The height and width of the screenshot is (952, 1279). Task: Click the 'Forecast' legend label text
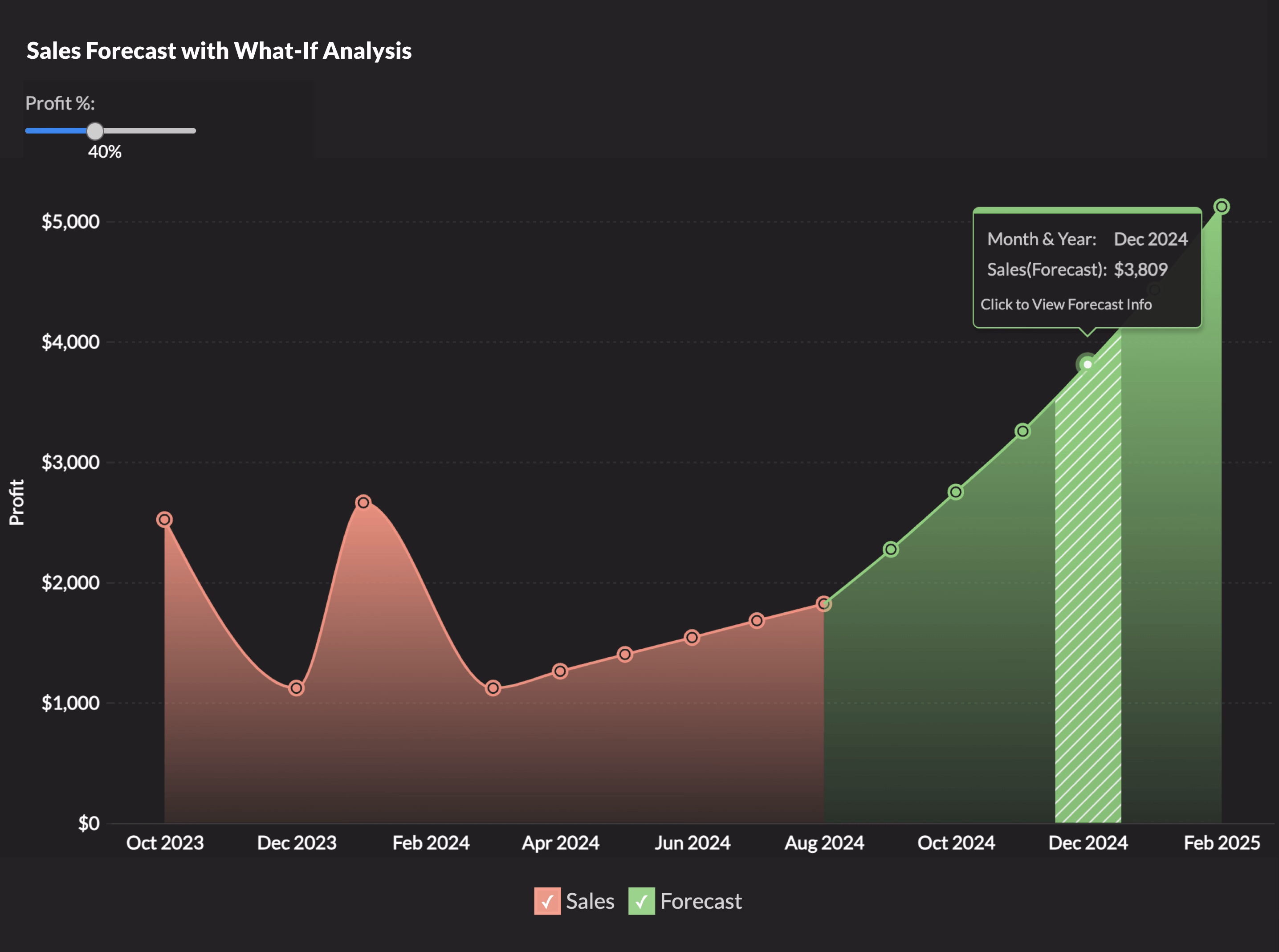click(x=701, y=901)
